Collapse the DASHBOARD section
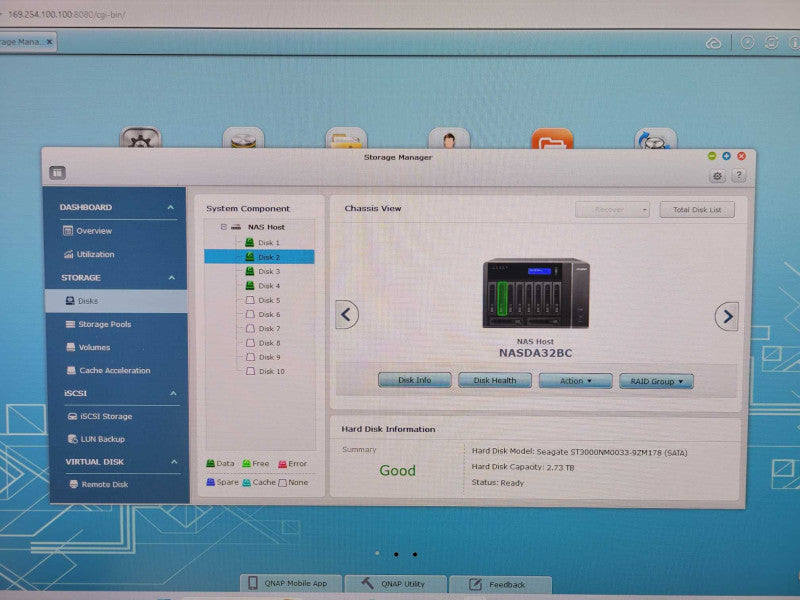This screenshot has height=600, width=800. (170, 207)
